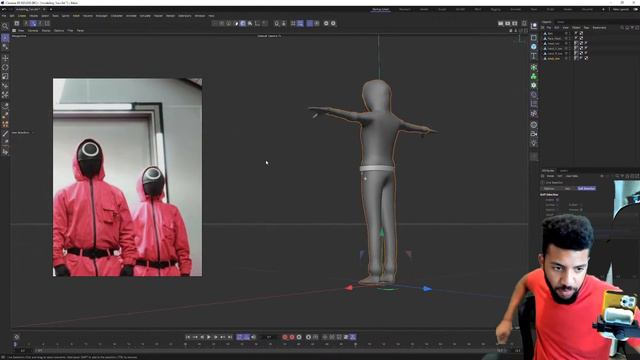This screenshot has height=360, width=640.
Task: Step to the next frame
Action: (x=216, y=337)
